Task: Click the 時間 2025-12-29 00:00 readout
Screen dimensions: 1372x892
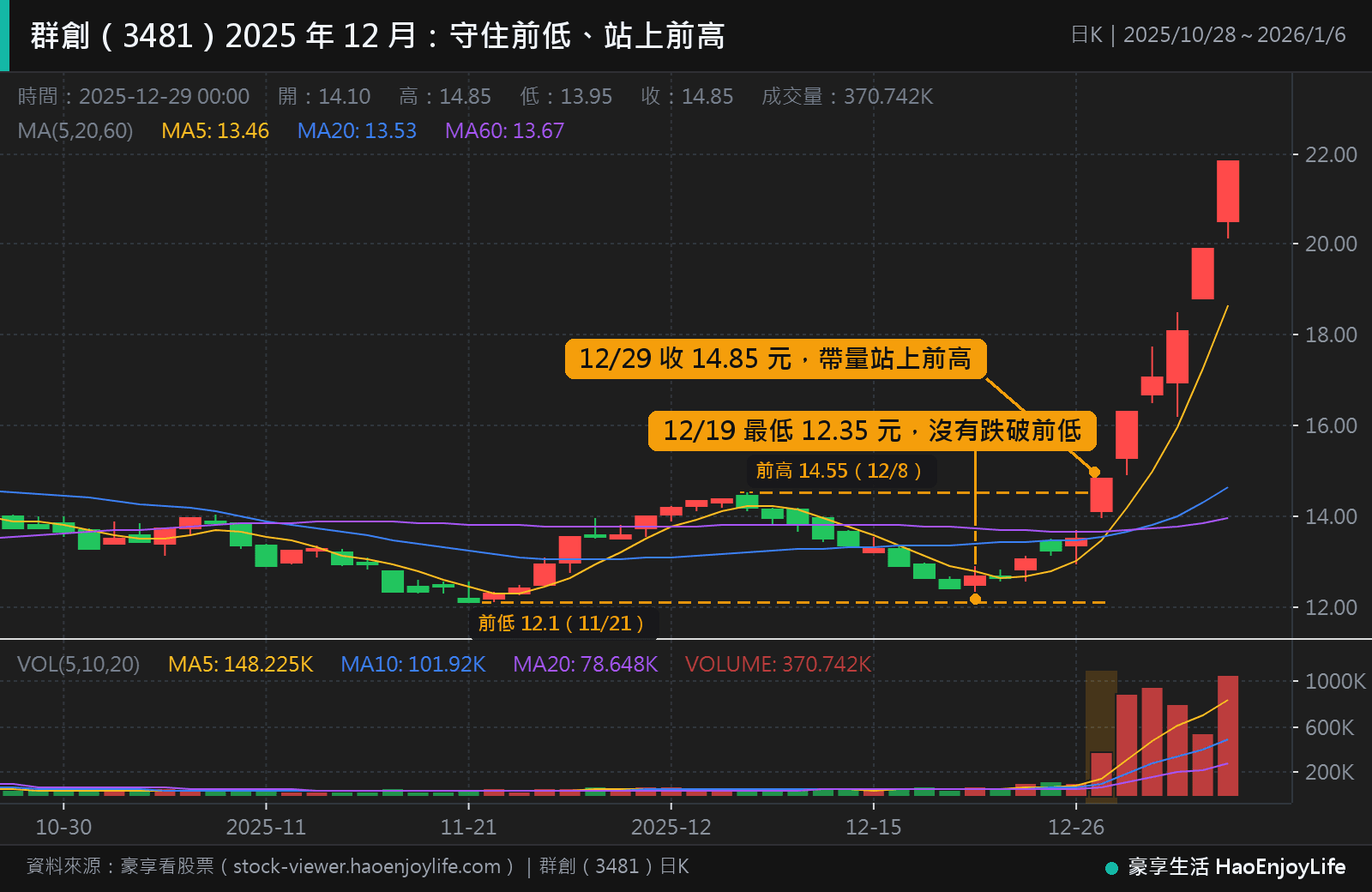Action: click(x=134, y=96)
